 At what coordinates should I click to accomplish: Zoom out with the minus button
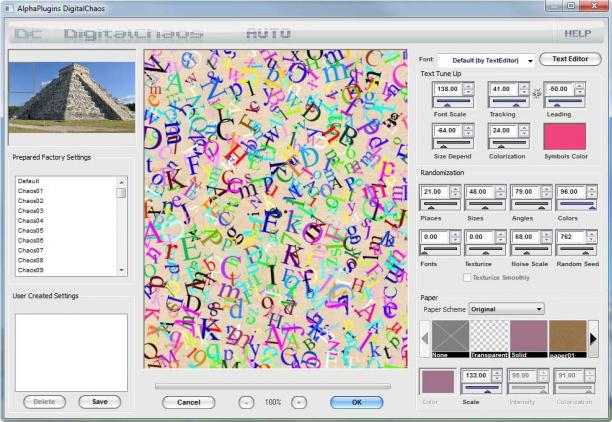pyautogui.click(x=246, y=402)
